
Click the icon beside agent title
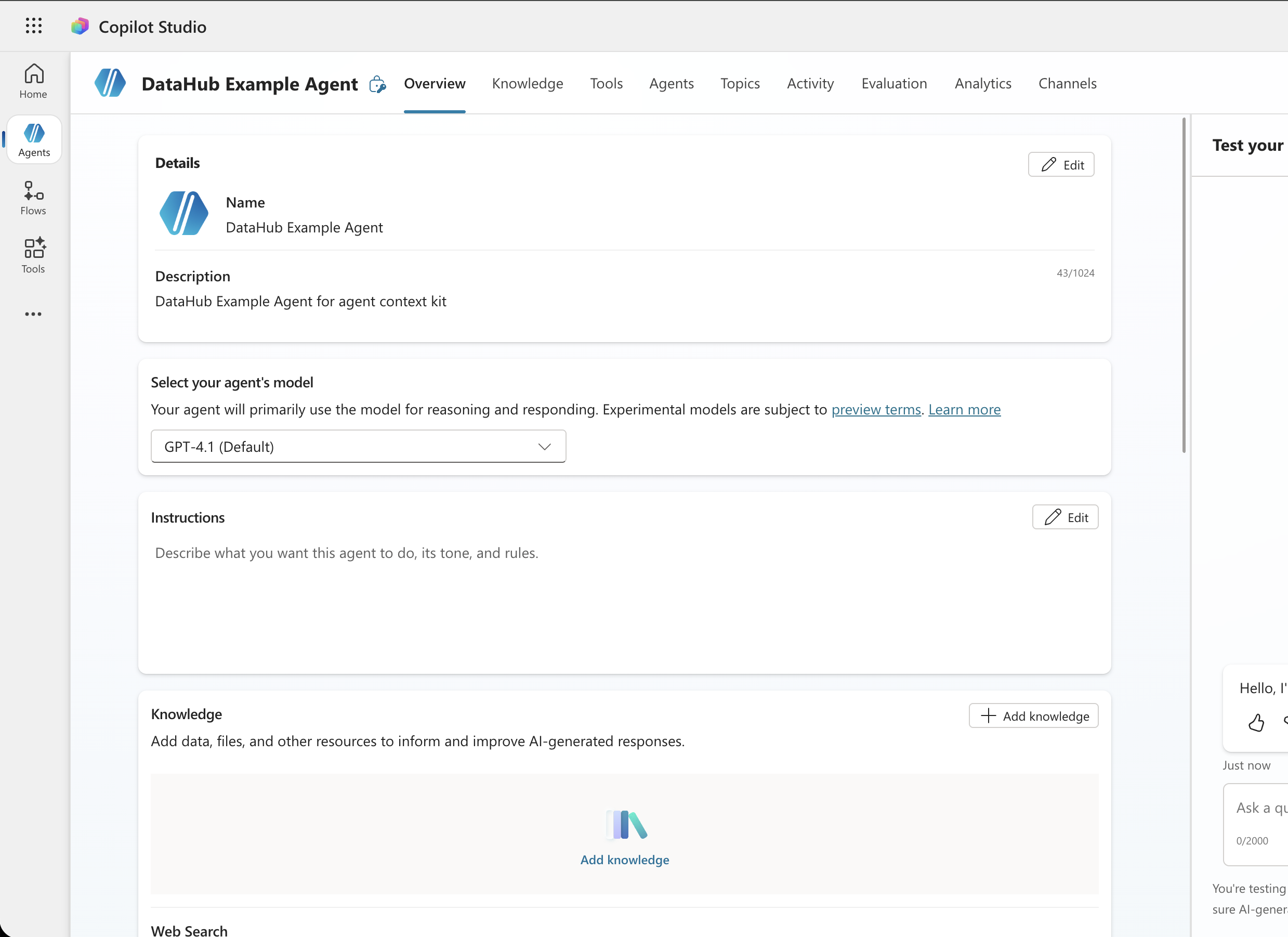click(x=378, y=85)
